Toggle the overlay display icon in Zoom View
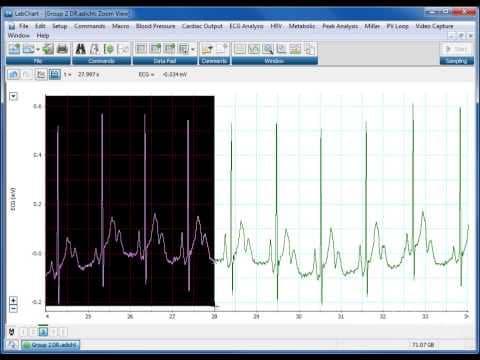This screenshot has width=480, height=360. click(x=41, y=74)
